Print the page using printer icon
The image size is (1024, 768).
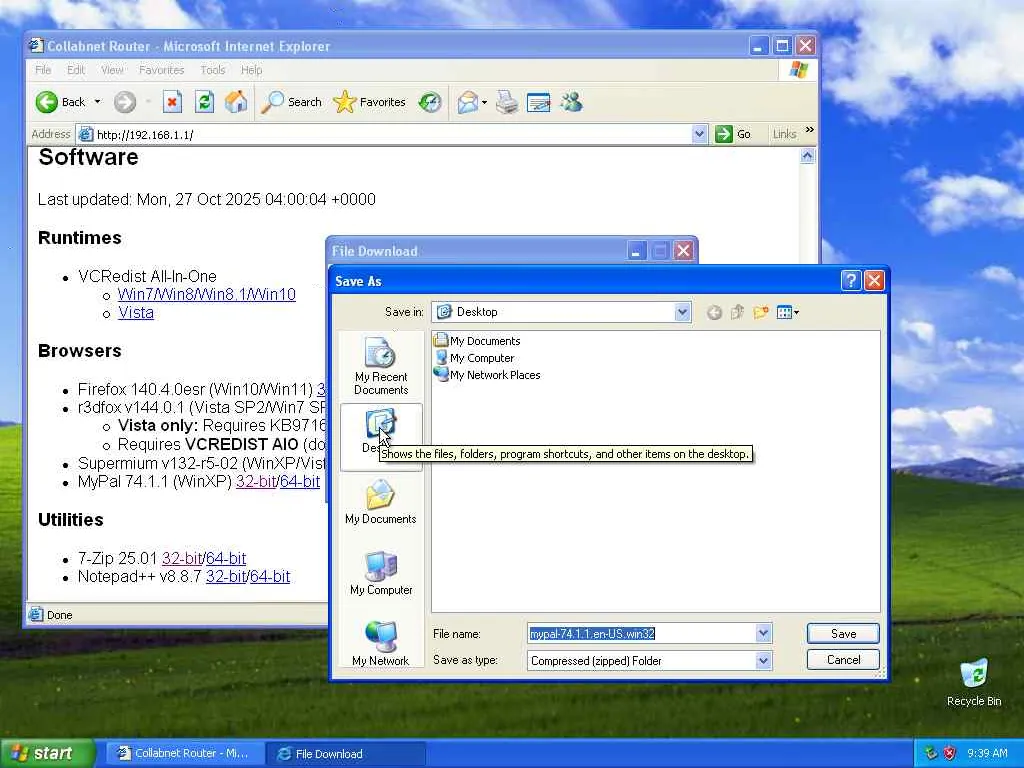pyautogui.click(x=507, y=102)
